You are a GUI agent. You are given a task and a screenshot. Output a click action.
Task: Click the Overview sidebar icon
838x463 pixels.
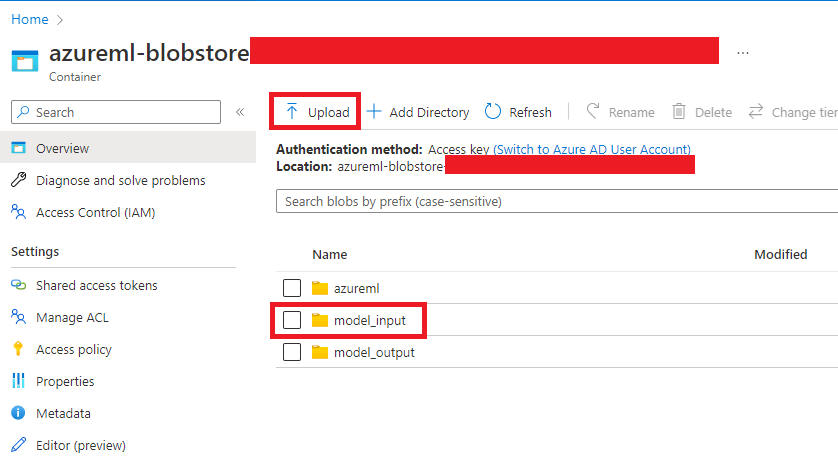(x=19, y=148)
